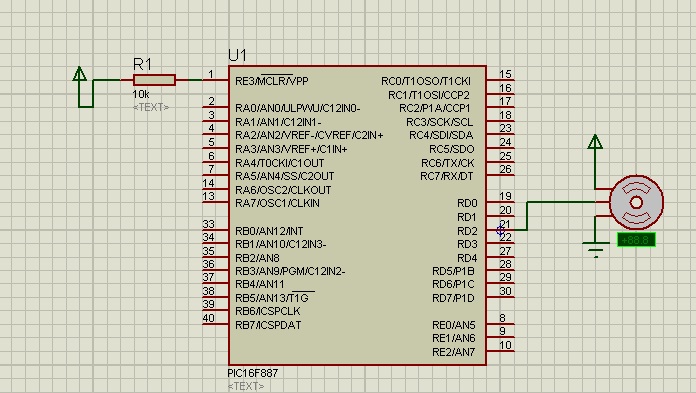Click pin RB5/AN13/T1G label
This screenshot has width=696, height=393.
[272, 298]
